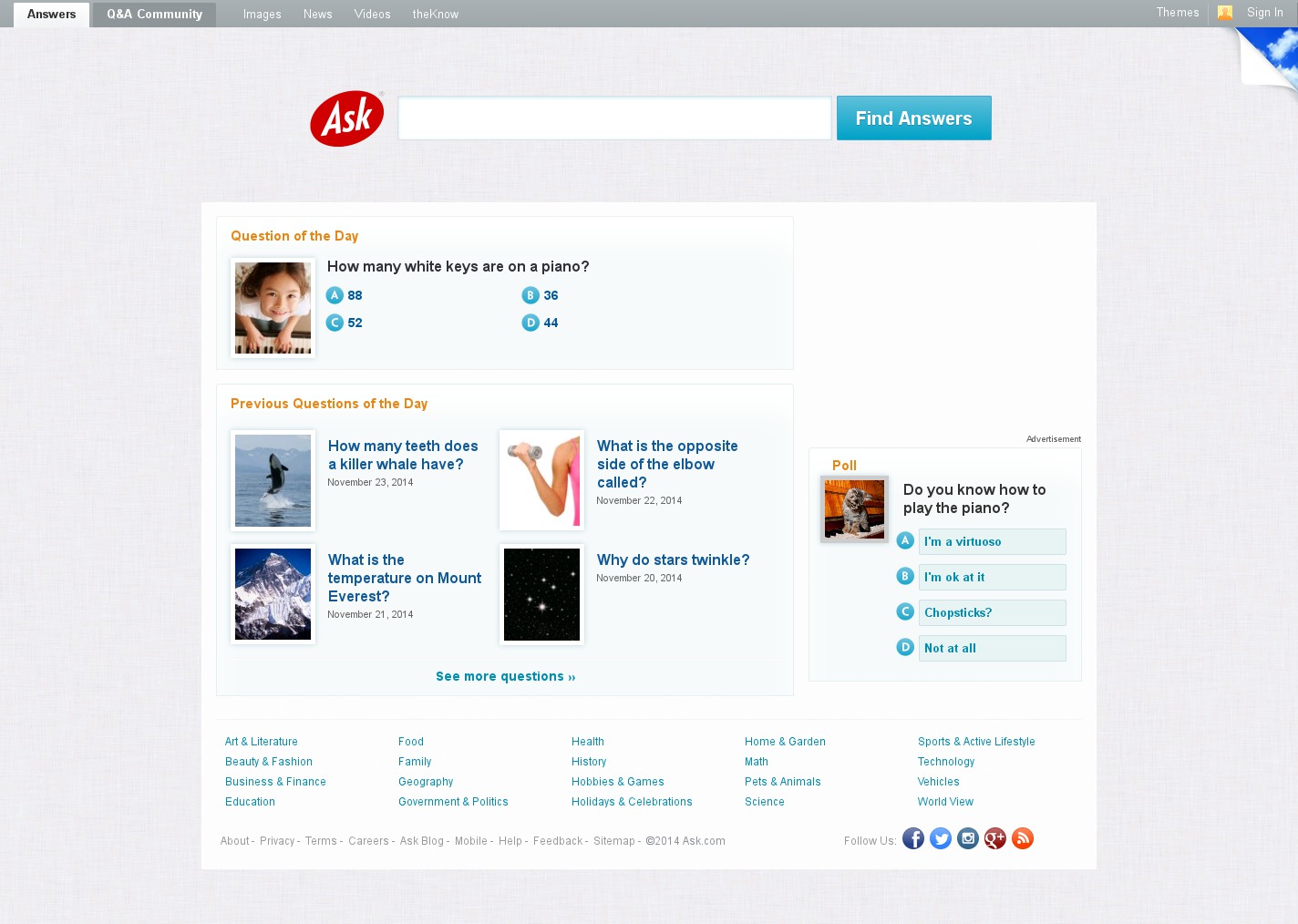Select answer A circle for 88
This screenshot has width=1298, height=924.
335,295
